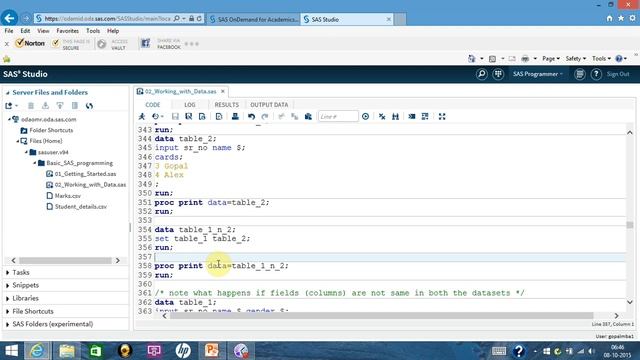Open the Safety dropdown in command bar

[576, 59]
